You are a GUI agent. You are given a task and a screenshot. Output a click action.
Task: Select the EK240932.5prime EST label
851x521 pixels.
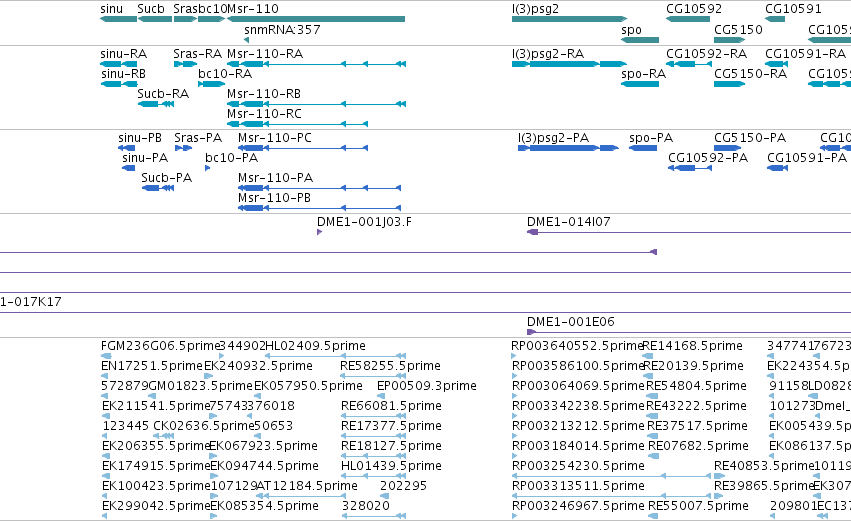coord(258,366)
